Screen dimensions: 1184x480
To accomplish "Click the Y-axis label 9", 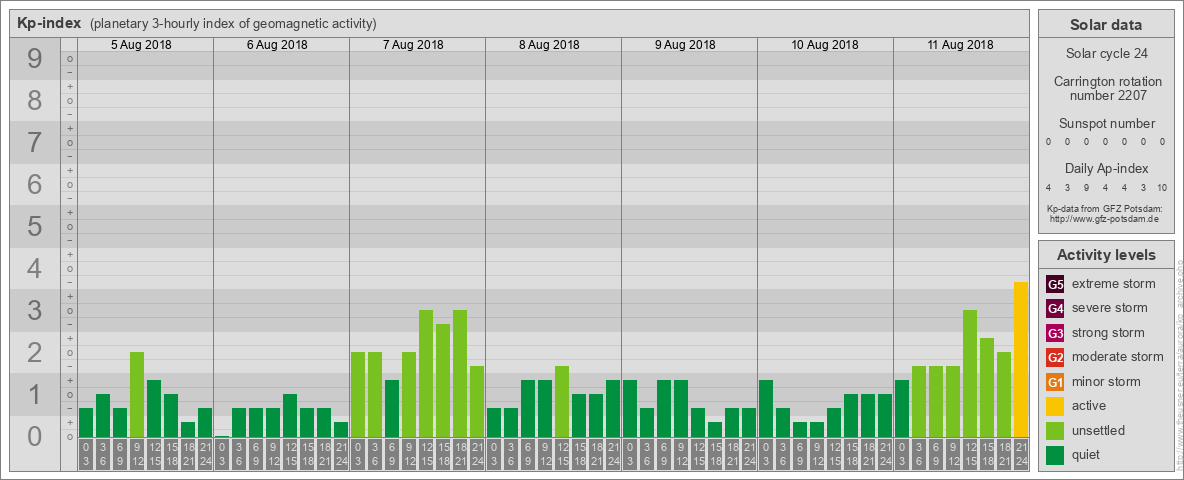I will (34, 58).
